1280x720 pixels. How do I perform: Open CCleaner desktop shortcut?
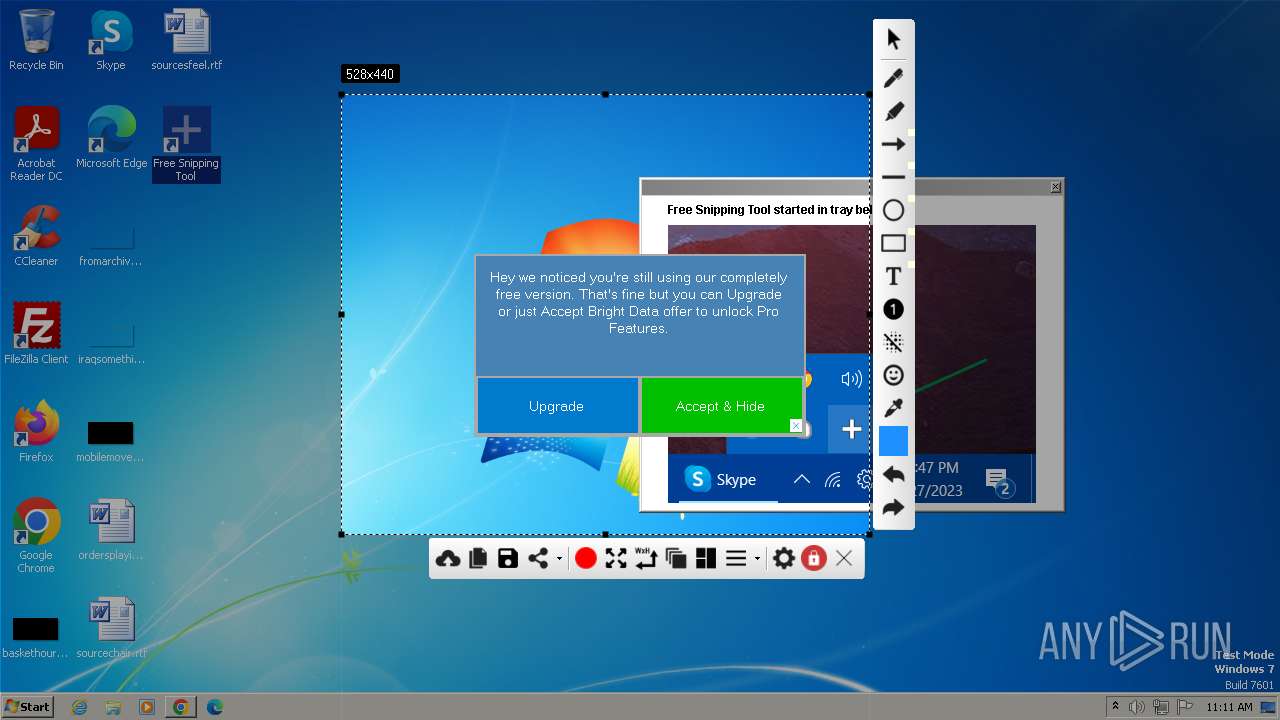(x=36, y=237)
